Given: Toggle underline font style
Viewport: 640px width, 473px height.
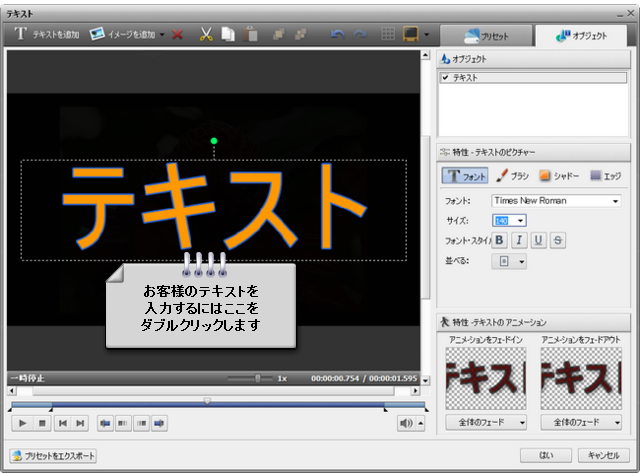Looking at the screenshot, I should point(539,240).
